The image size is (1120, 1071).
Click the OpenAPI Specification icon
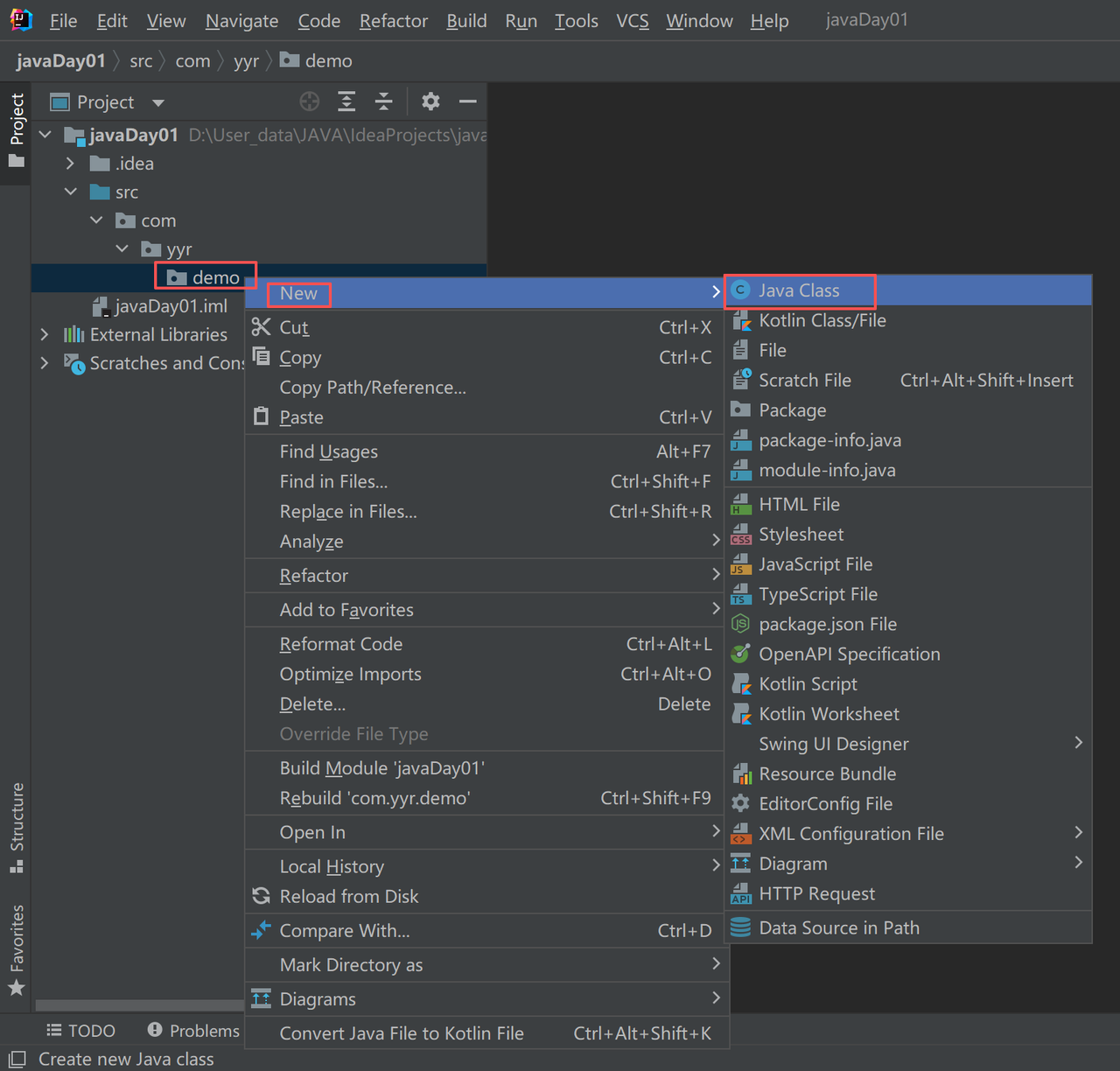[741, 654]
